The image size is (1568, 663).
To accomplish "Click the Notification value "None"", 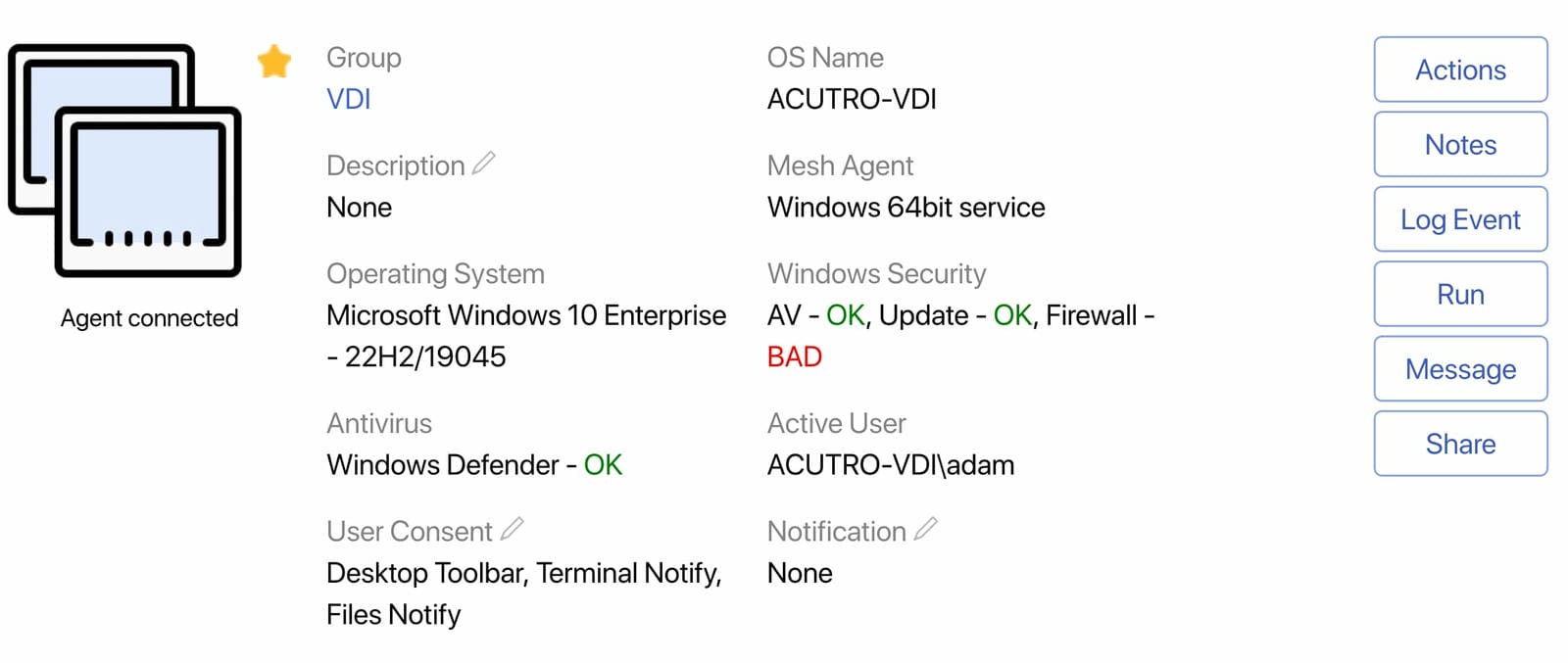I will pyautogui.click(x=800, y=573).
